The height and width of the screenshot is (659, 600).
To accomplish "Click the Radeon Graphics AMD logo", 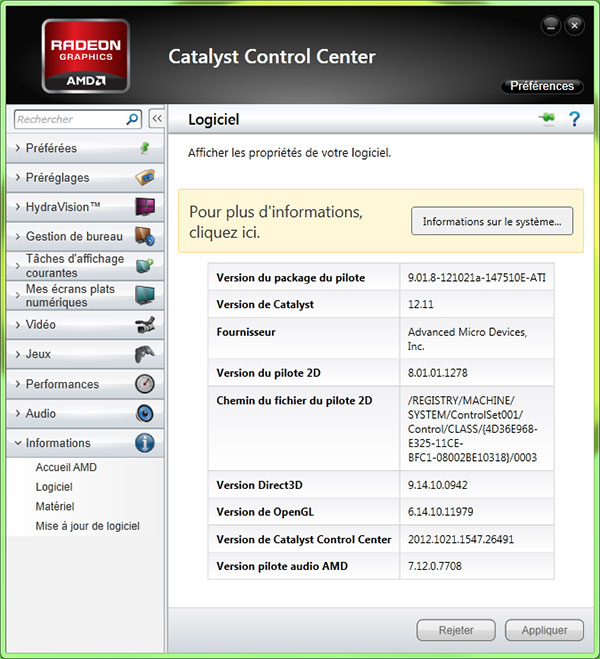I will 86,56.
